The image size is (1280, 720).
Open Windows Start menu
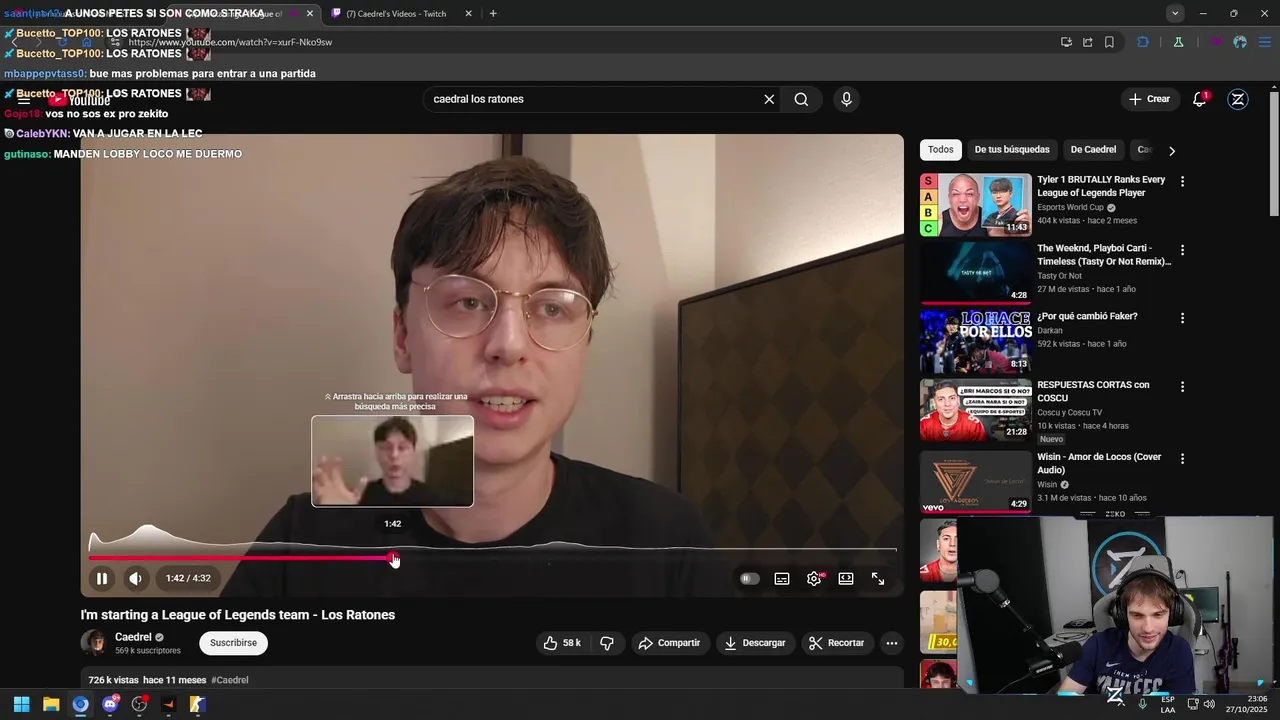pos(21,704)
